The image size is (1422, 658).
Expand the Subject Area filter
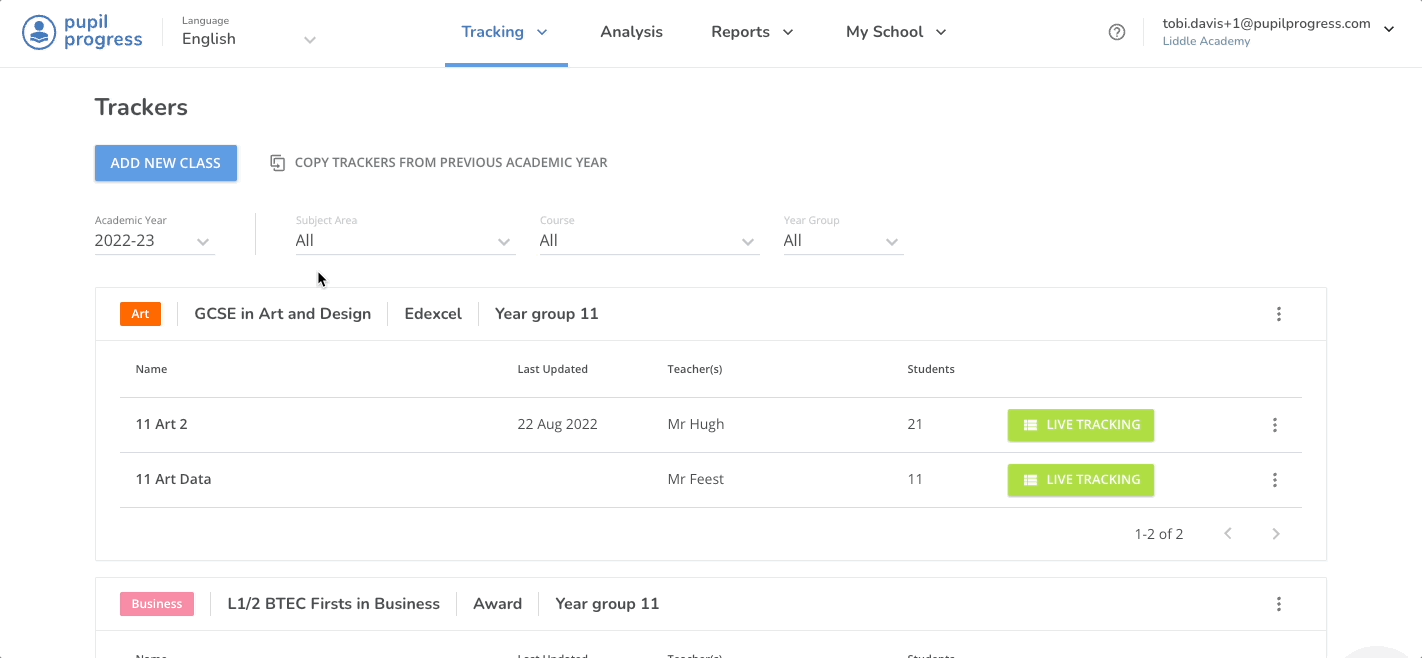pos(502,241)
